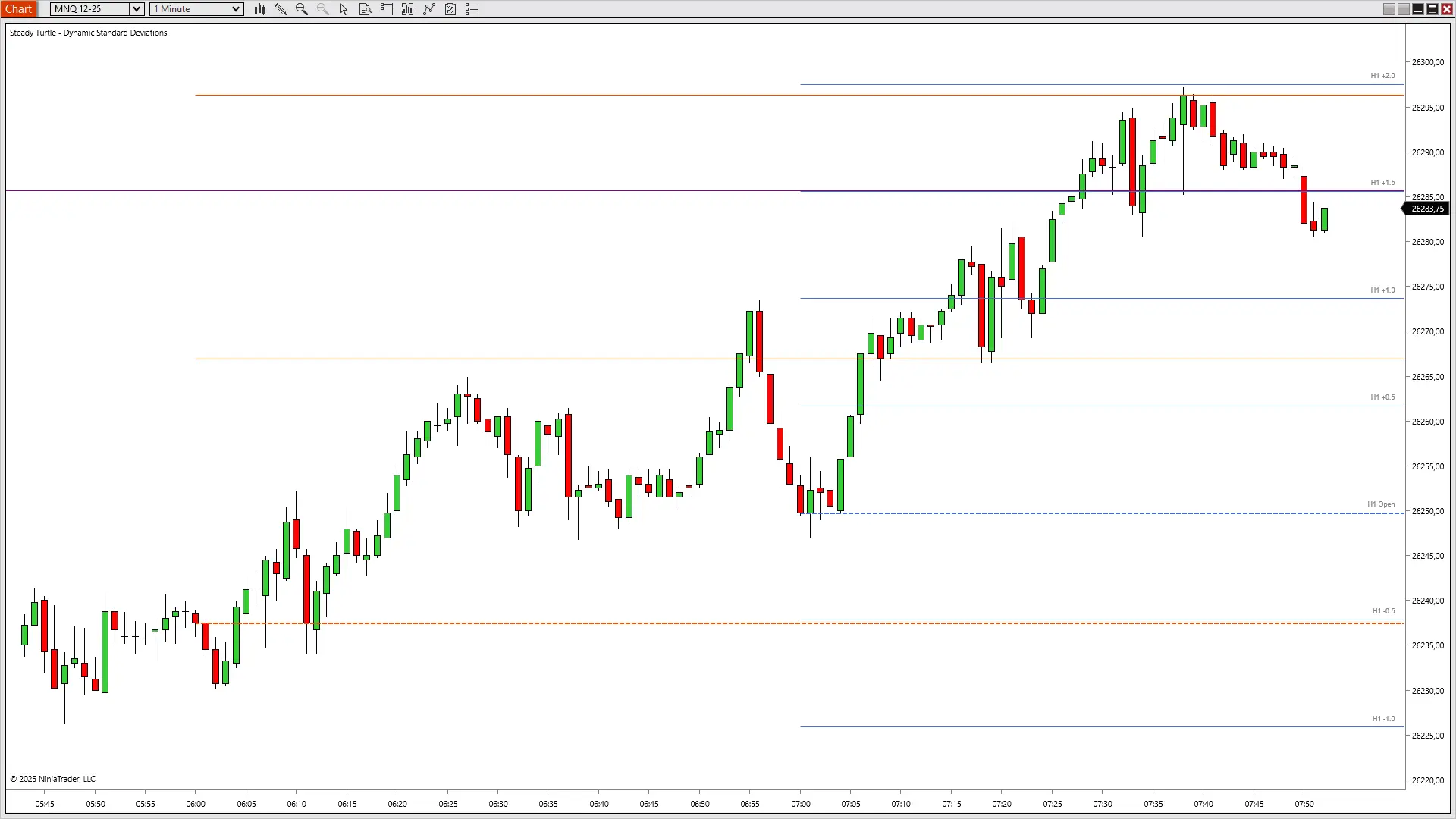Toggle the Chart Trader icon
The width and height of the screenshot is (1456, 819).
387,9
